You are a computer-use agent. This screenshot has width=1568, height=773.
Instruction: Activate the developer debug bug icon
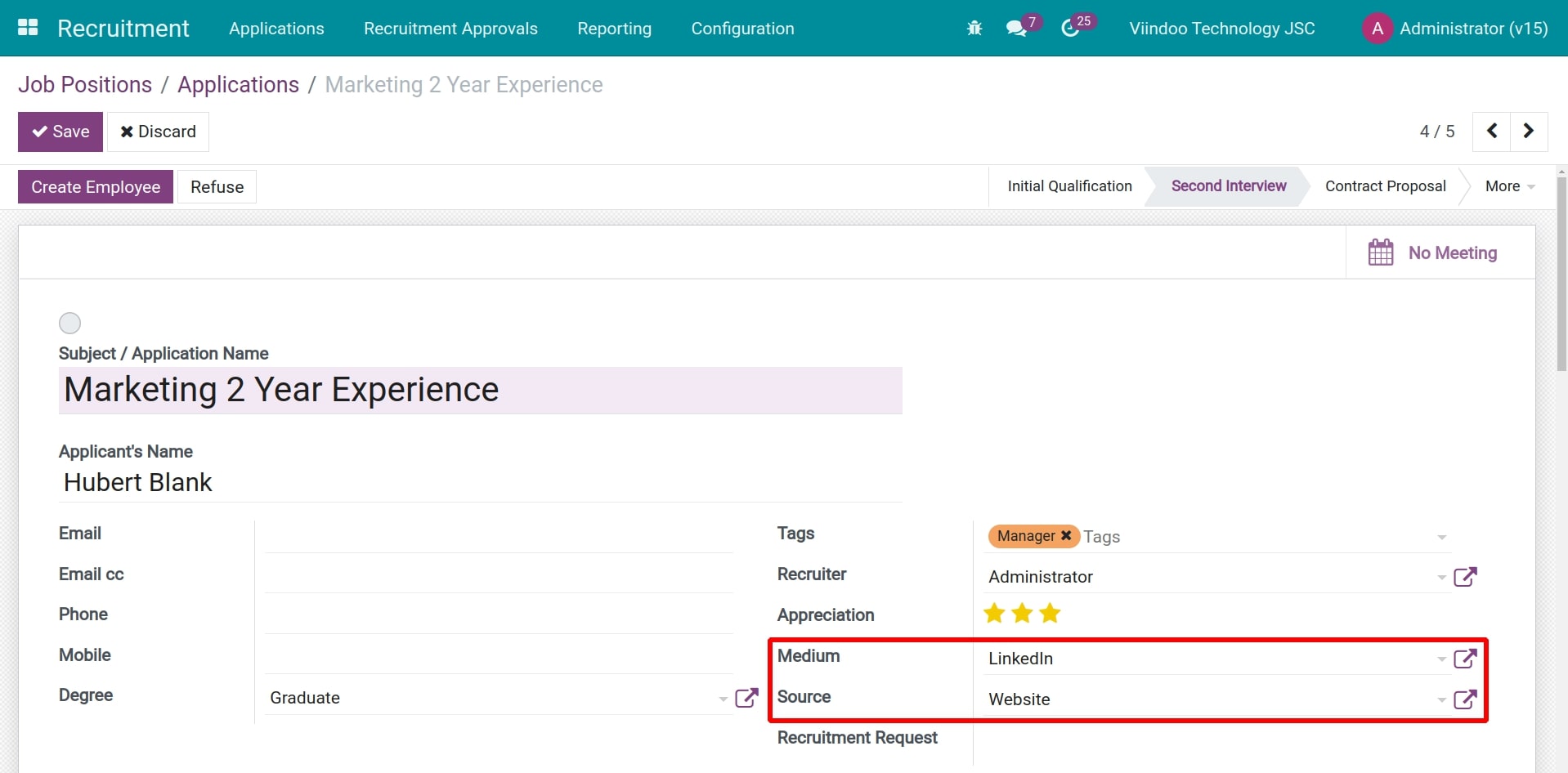pos(974,28)
